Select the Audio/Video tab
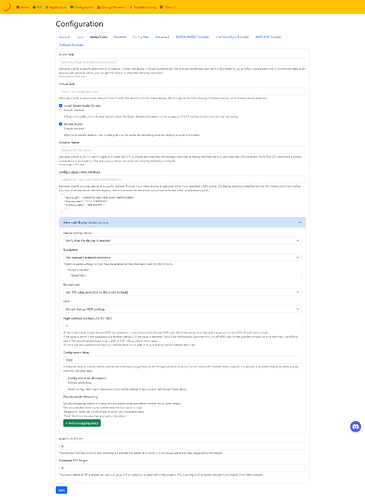365x500 pixels. coord(99,37)
